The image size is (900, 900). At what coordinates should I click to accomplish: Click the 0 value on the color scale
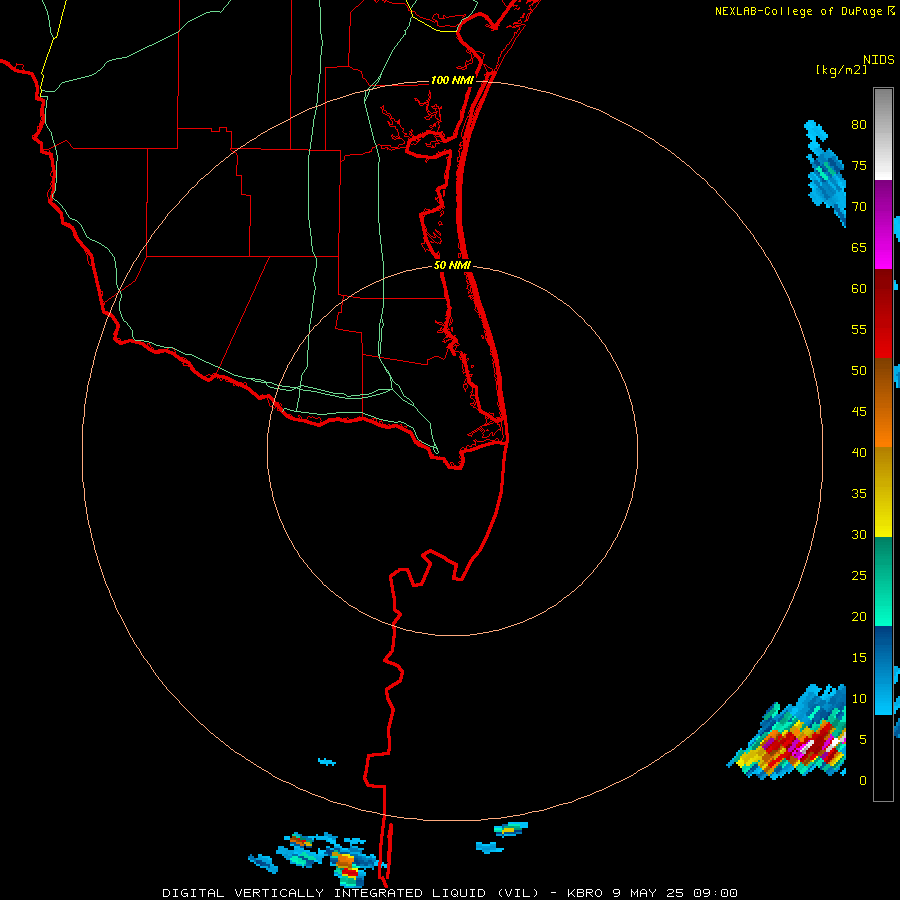tap(862, 781)
